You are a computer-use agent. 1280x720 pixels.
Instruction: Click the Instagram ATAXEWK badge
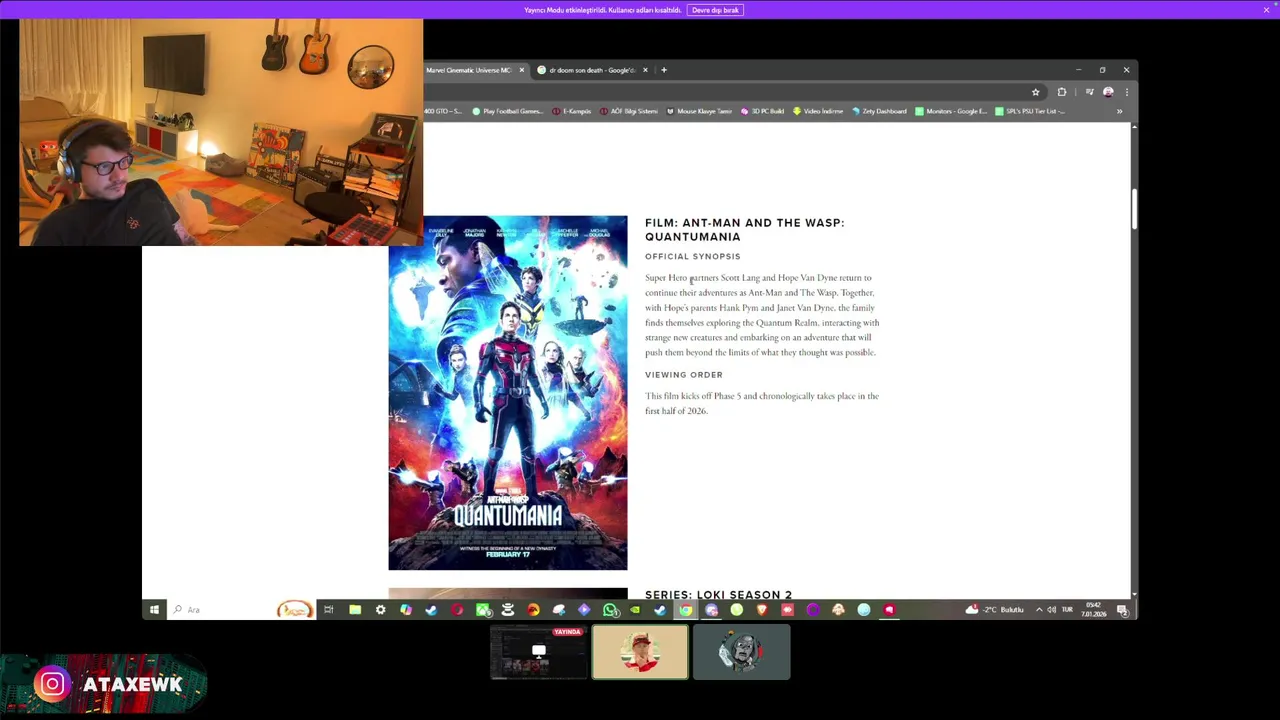click(105, 684)
